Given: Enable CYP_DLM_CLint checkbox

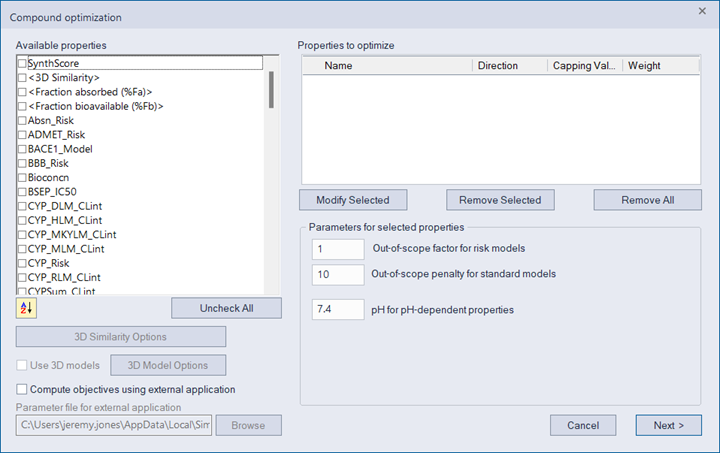Looking at the screenshot, I should pos(22,206).
